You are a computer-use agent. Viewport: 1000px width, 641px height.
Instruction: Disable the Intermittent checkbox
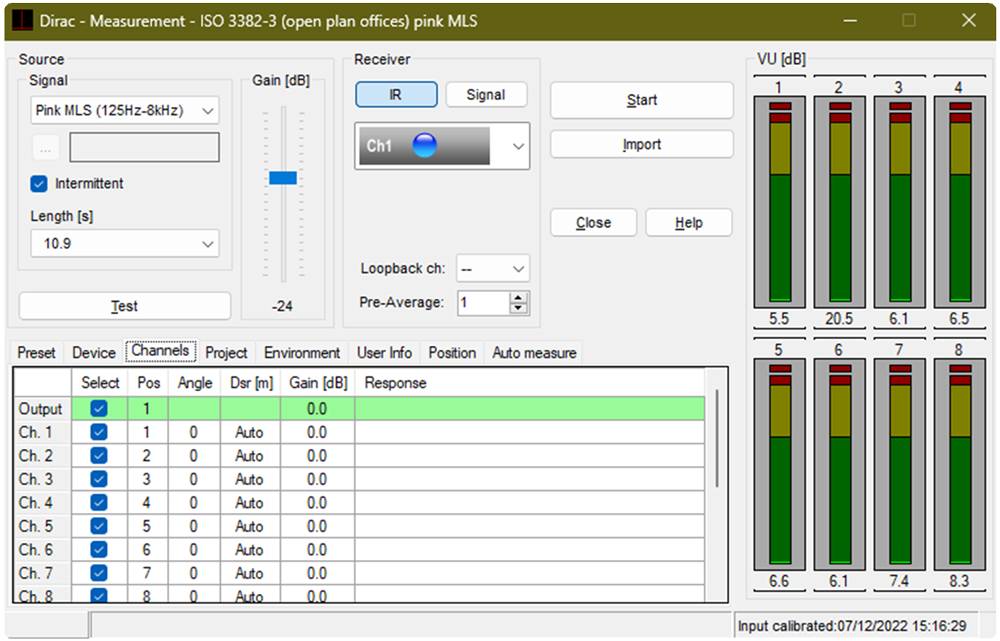40,184
